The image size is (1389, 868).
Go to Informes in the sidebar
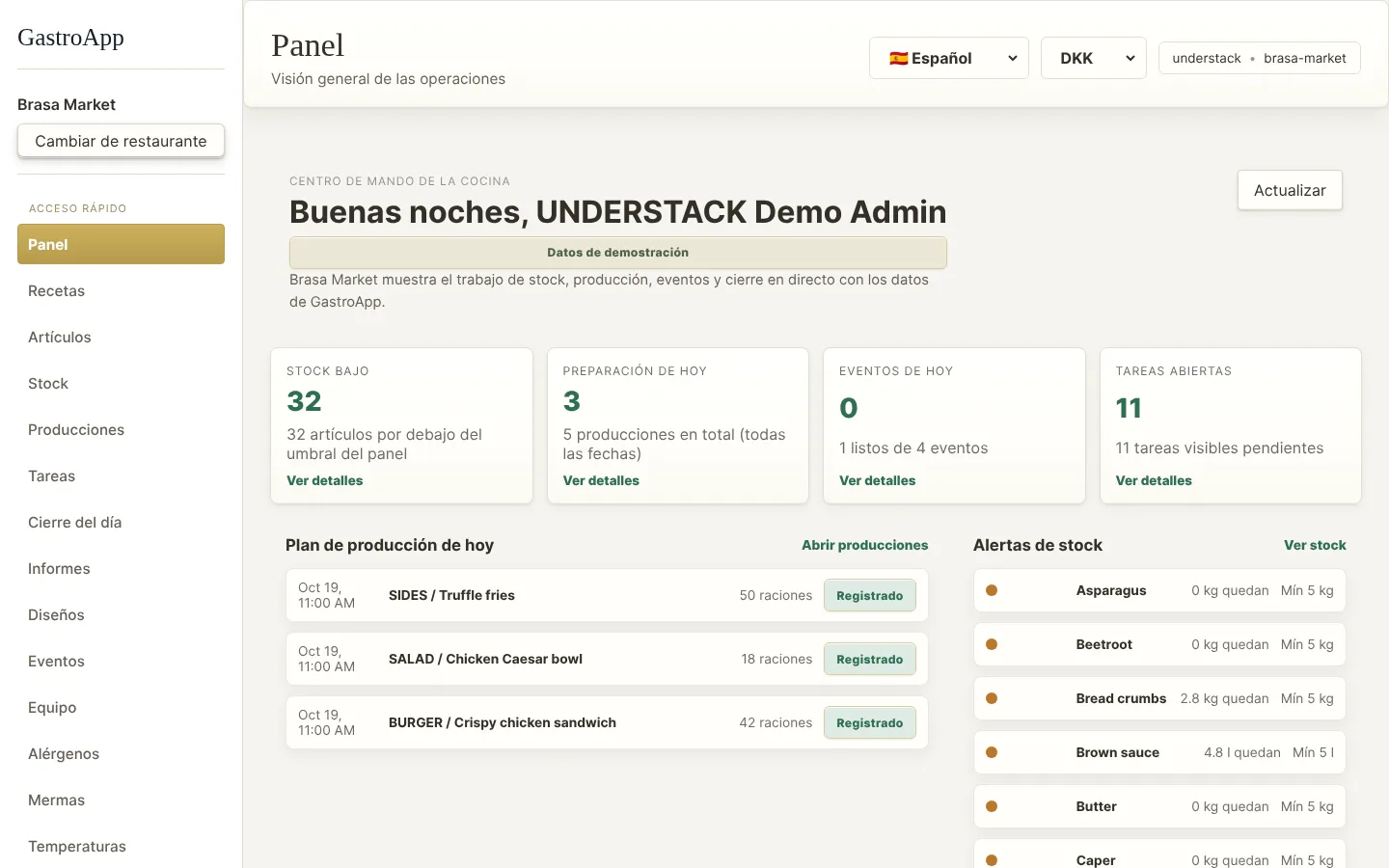[121, 568]
